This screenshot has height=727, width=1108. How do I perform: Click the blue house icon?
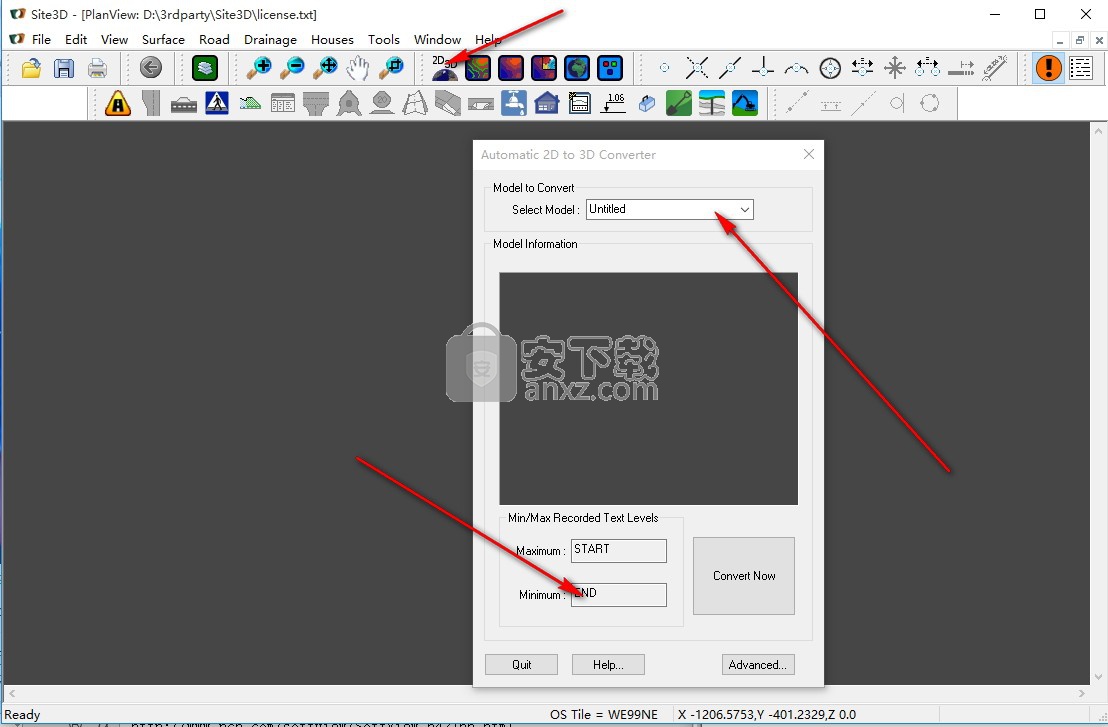(x=546, y=104)
